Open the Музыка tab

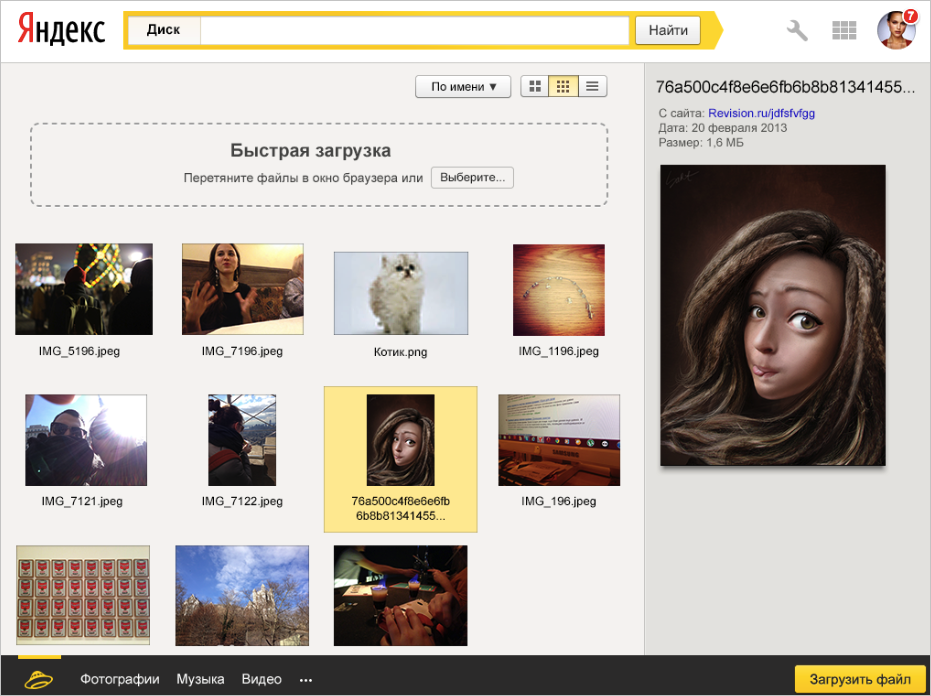click(x=200, y=679)
